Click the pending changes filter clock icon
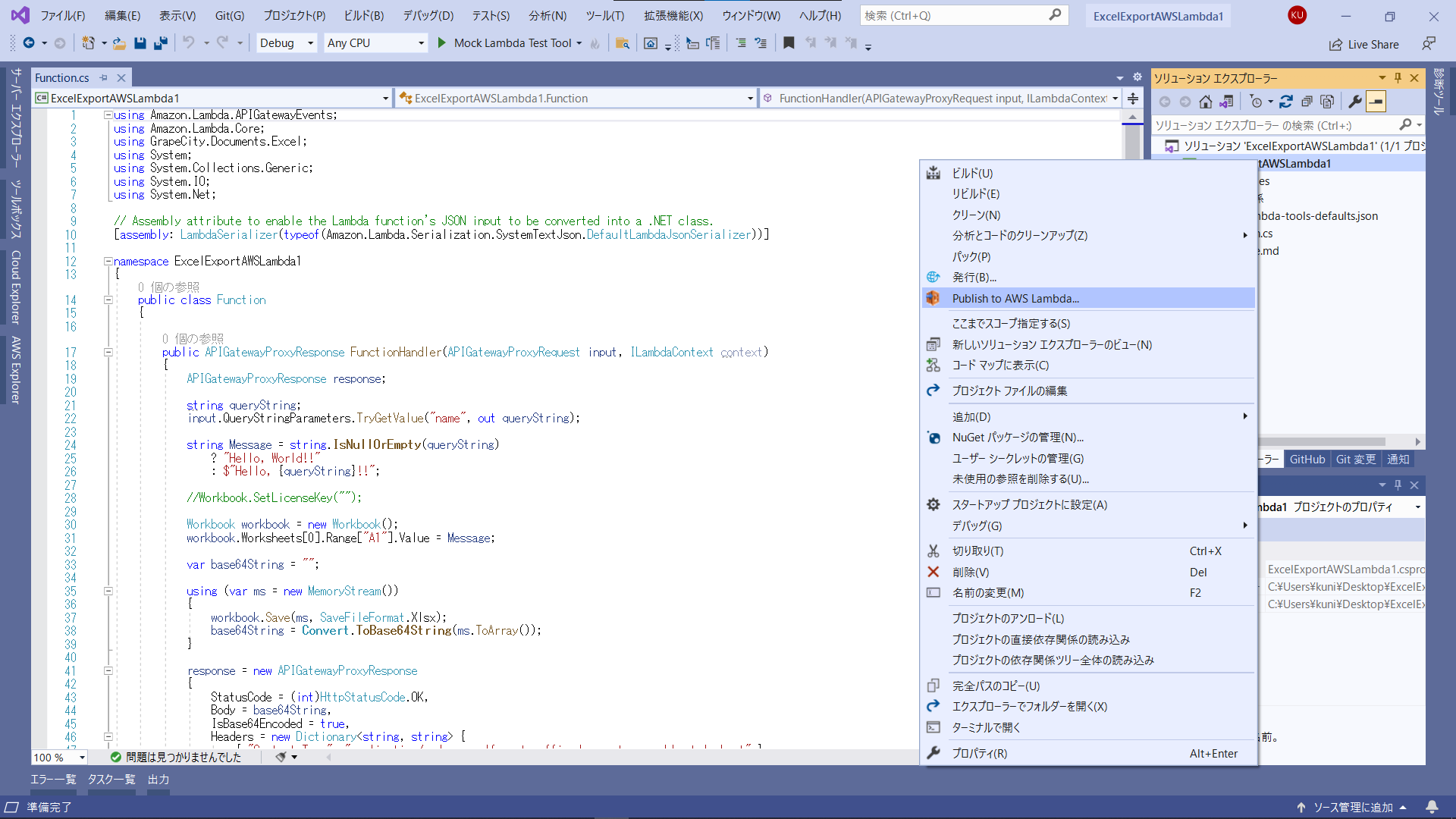This screenshot has height=819, width=1456. point(1256,102)
